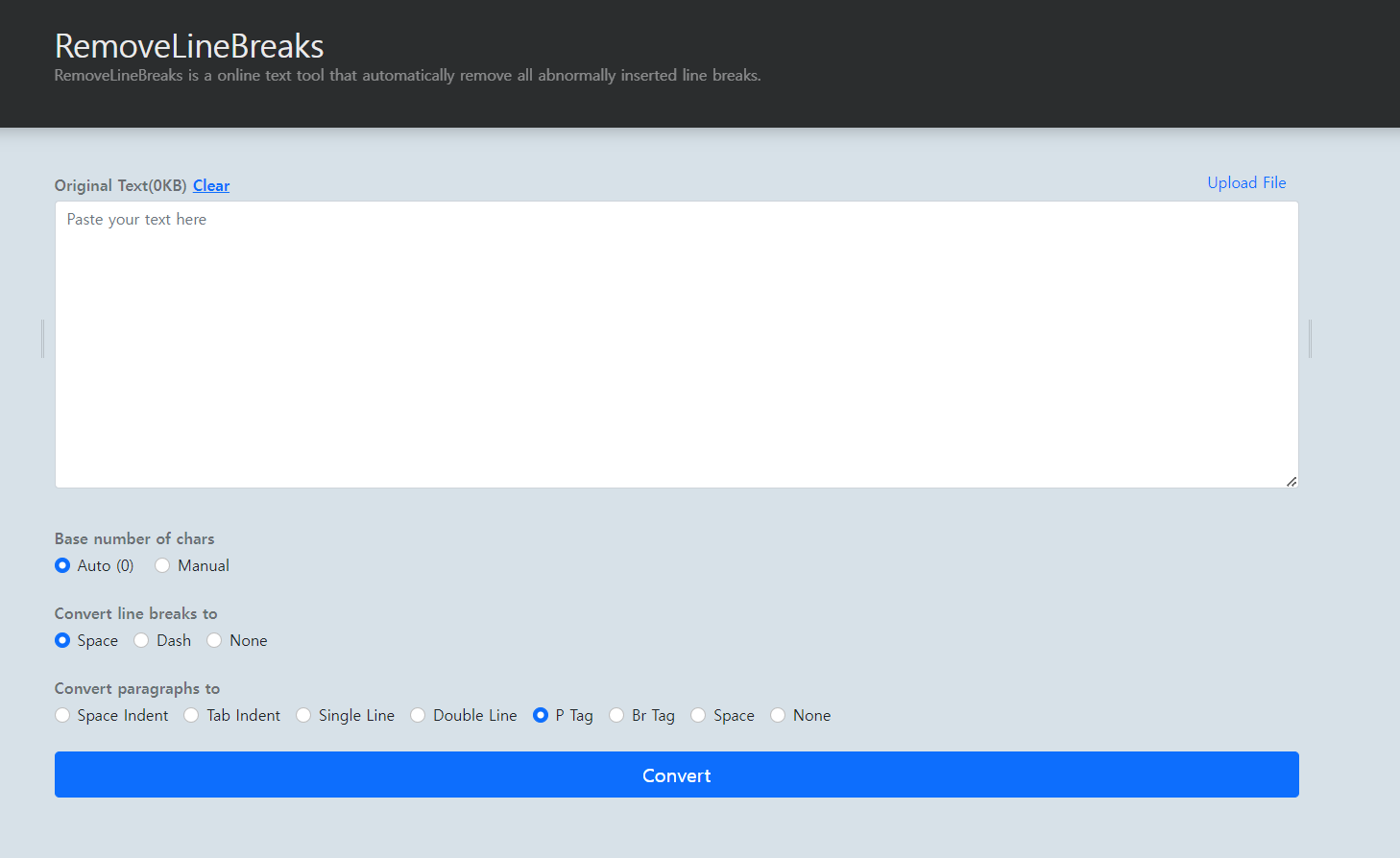Screen dimensions: 1400x858
Task: Grab the textarea resize handle
Action: (x=1291, y=481)
